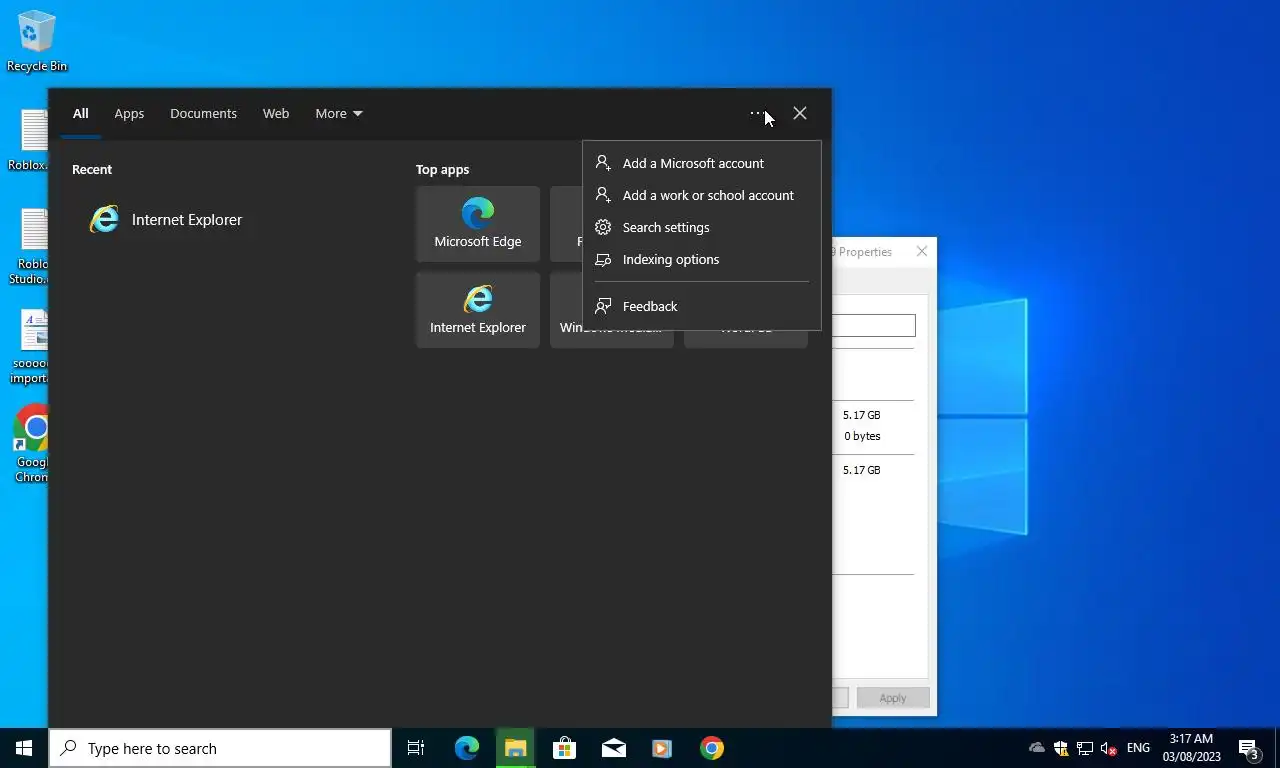1280x768 pixels.
Task: Select the All search tab
Action: [80, 113]
